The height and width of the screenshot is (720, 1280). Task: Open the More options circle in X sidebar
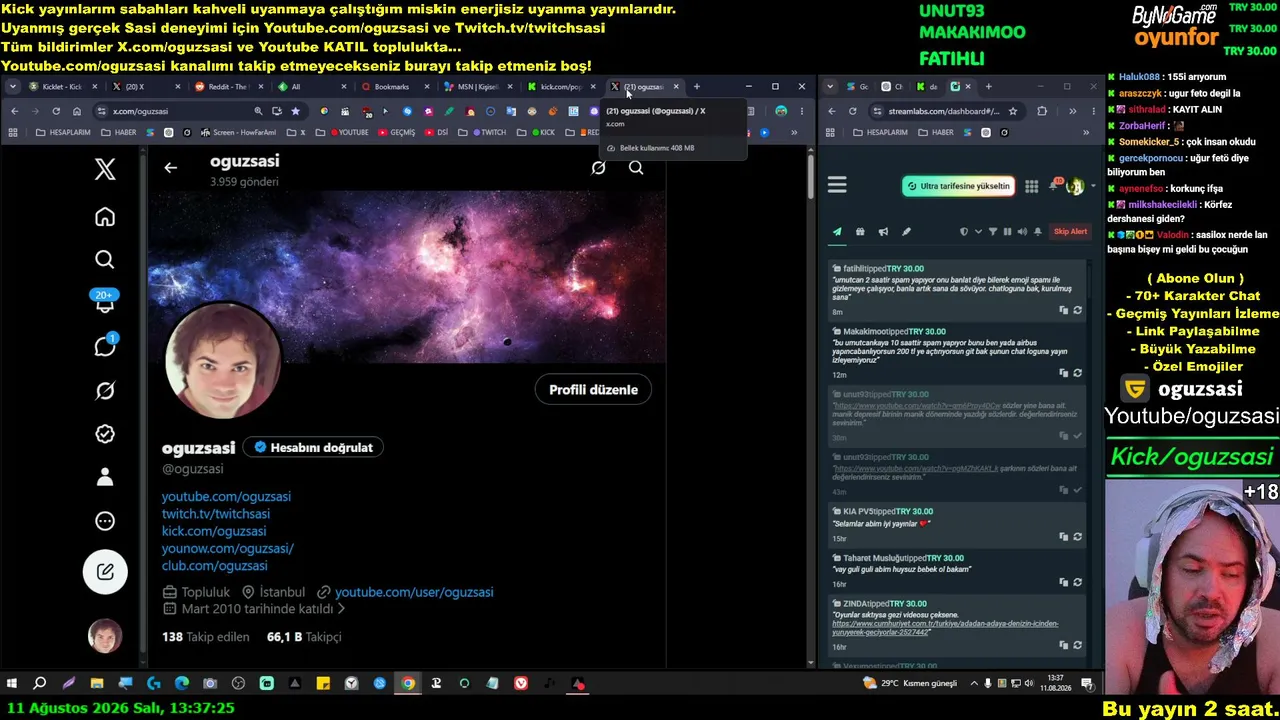105,521
